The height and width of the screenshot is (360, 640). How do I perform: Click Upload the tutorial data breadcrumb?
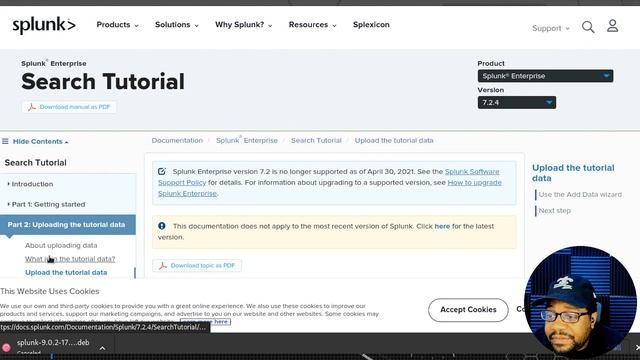[x=394, y=140]
